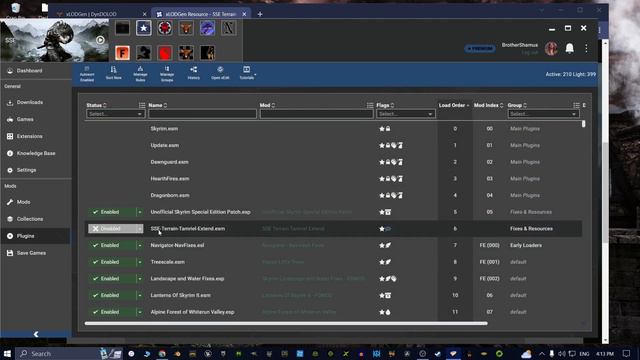Click the Open xEdit toolbar icon
The width and height of the screenshot is (640, 360).
(220, 73)
